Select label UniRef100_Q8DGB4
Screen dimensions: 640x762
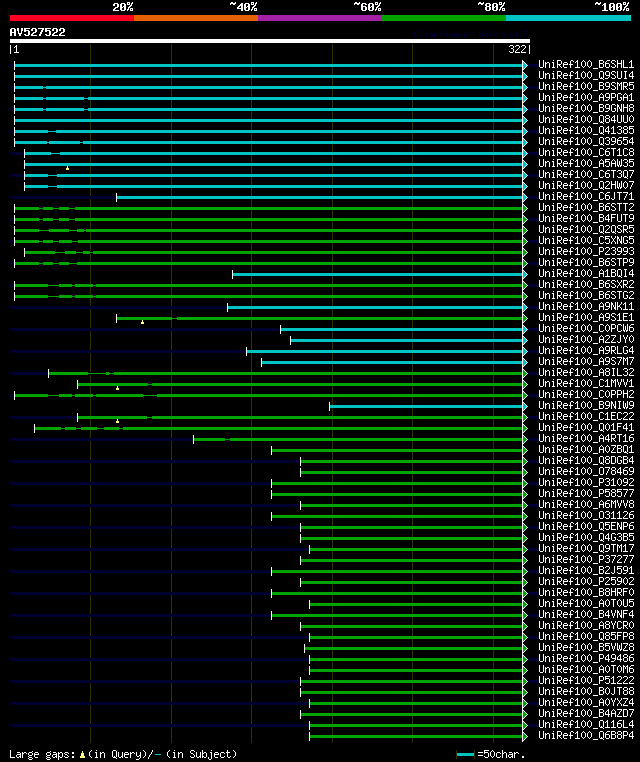point(586,460)
